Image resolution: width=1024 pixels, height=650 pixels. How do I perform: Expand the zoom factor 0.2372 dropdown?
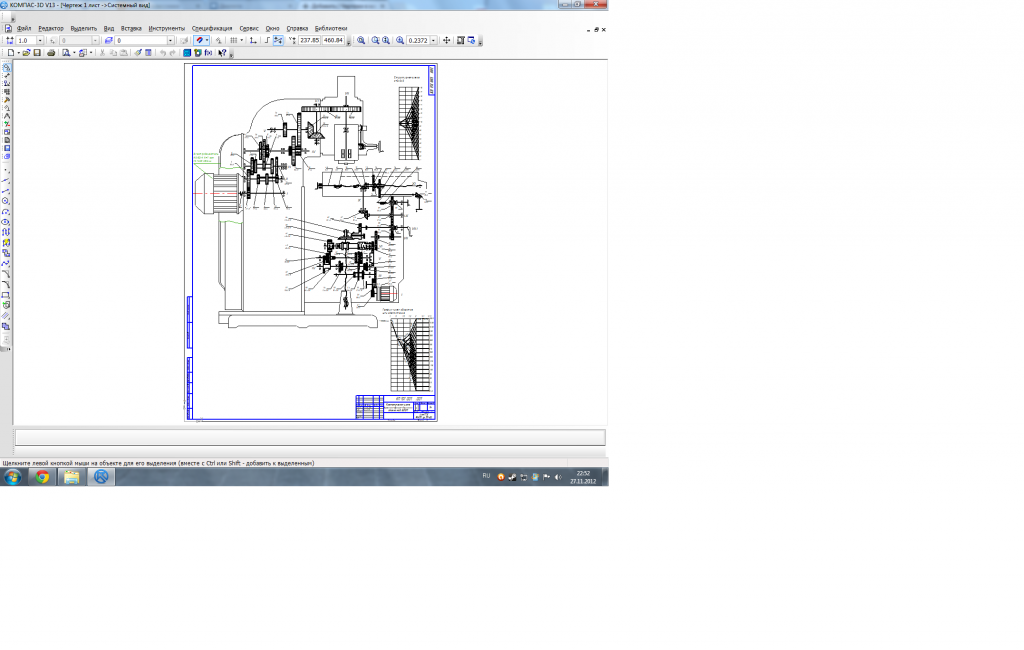point(434,41)
